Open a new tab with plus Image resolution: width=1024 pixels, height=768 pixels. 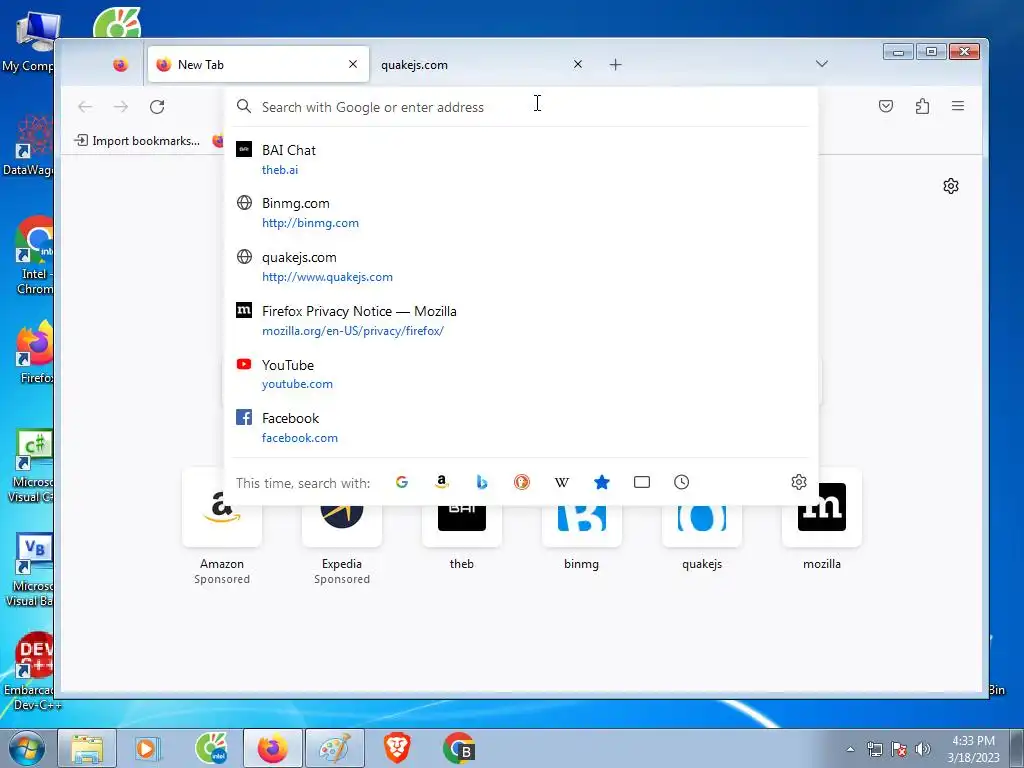[615, 64]
